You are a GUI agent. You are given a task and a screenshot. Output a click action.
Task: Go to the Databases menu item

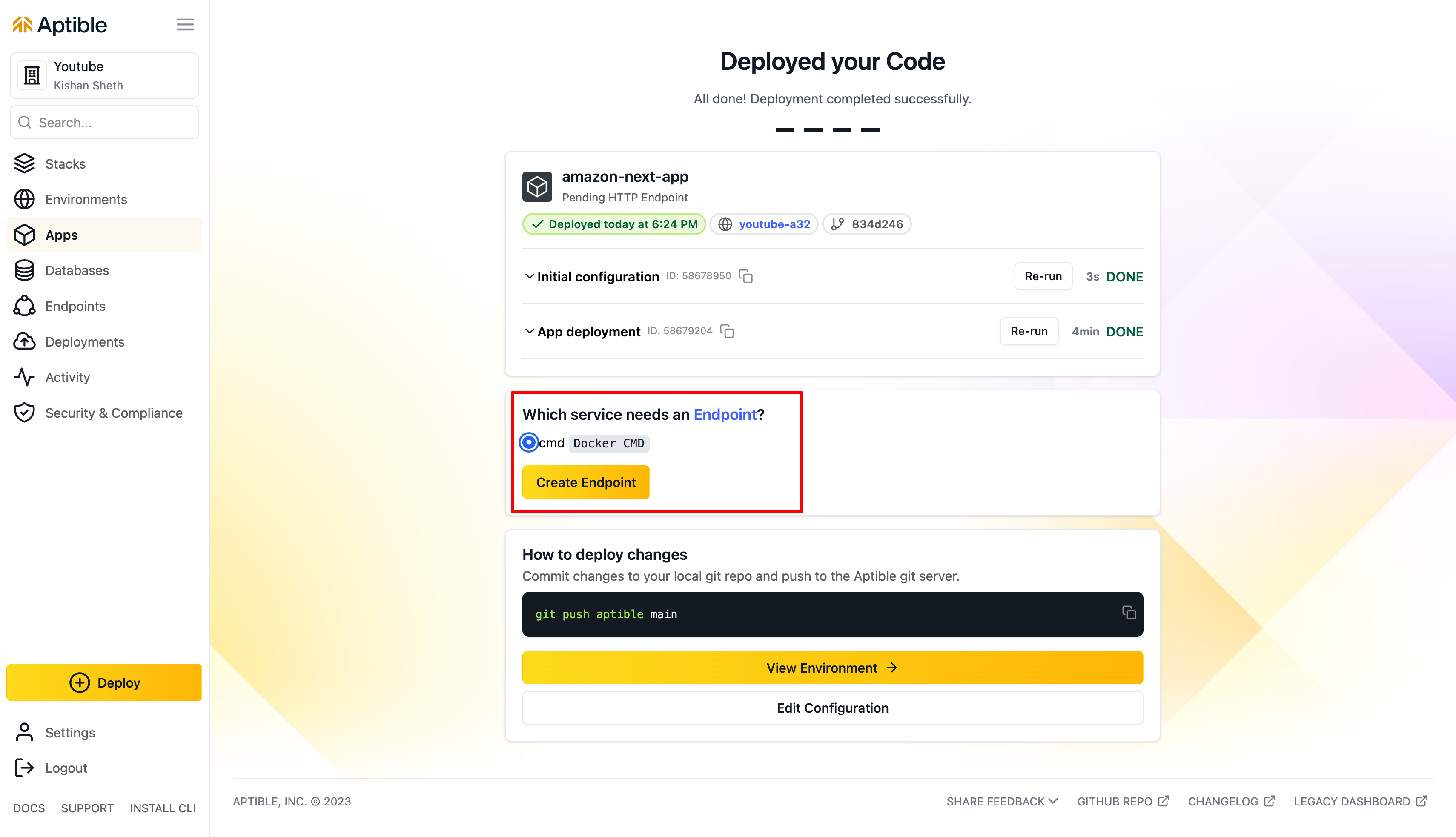[x=77, y=270]
